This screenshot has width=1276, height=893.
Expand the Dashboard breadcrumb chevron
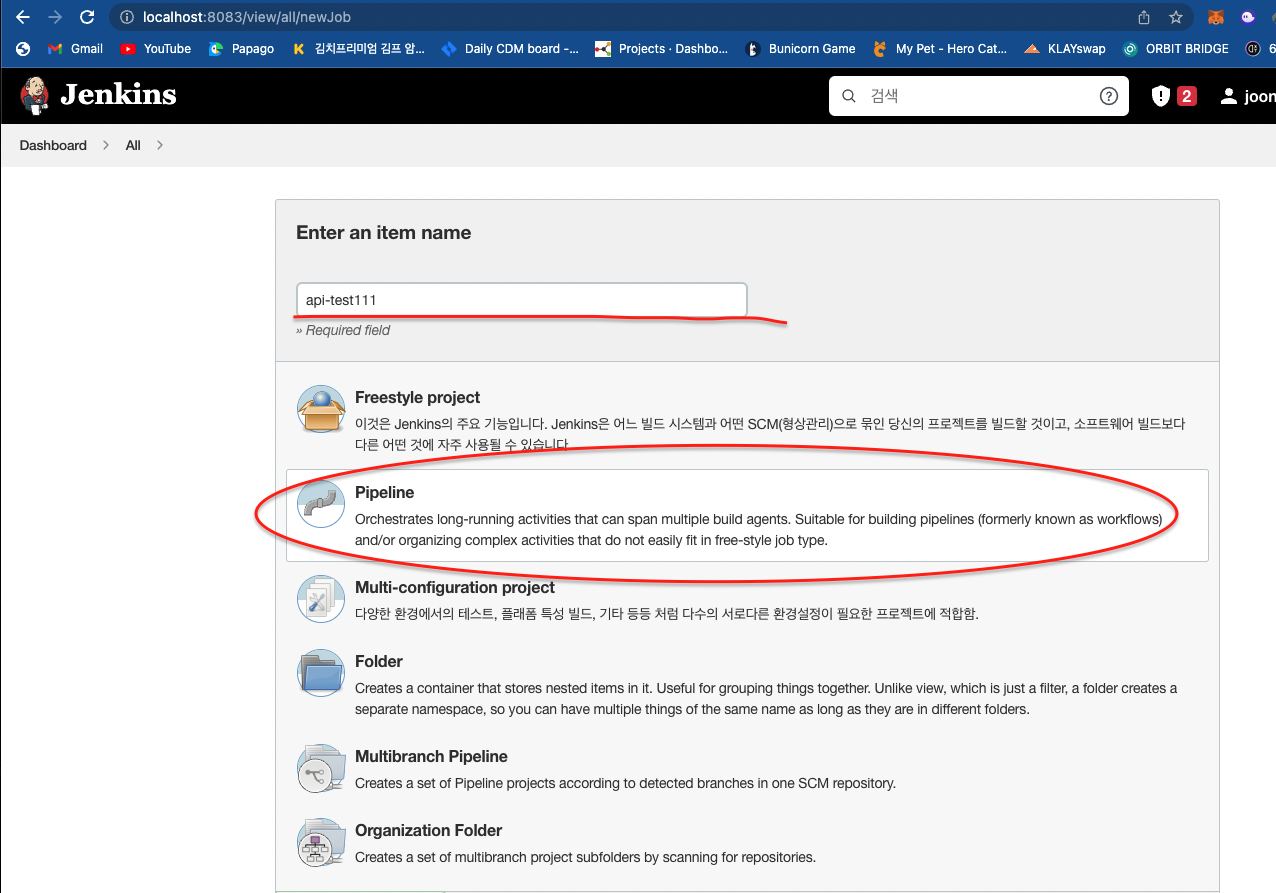click(106, 145)
